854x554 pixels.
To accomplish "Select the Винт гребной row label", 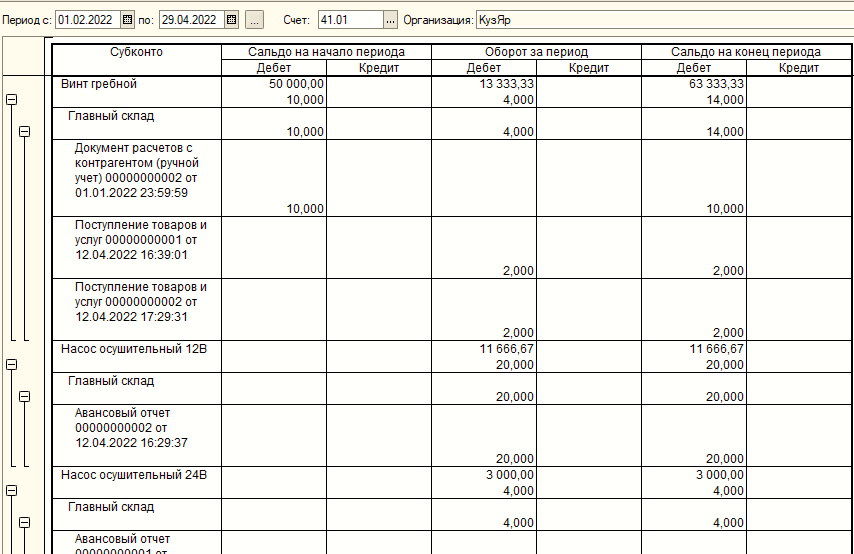I will (x=99, y=84).
